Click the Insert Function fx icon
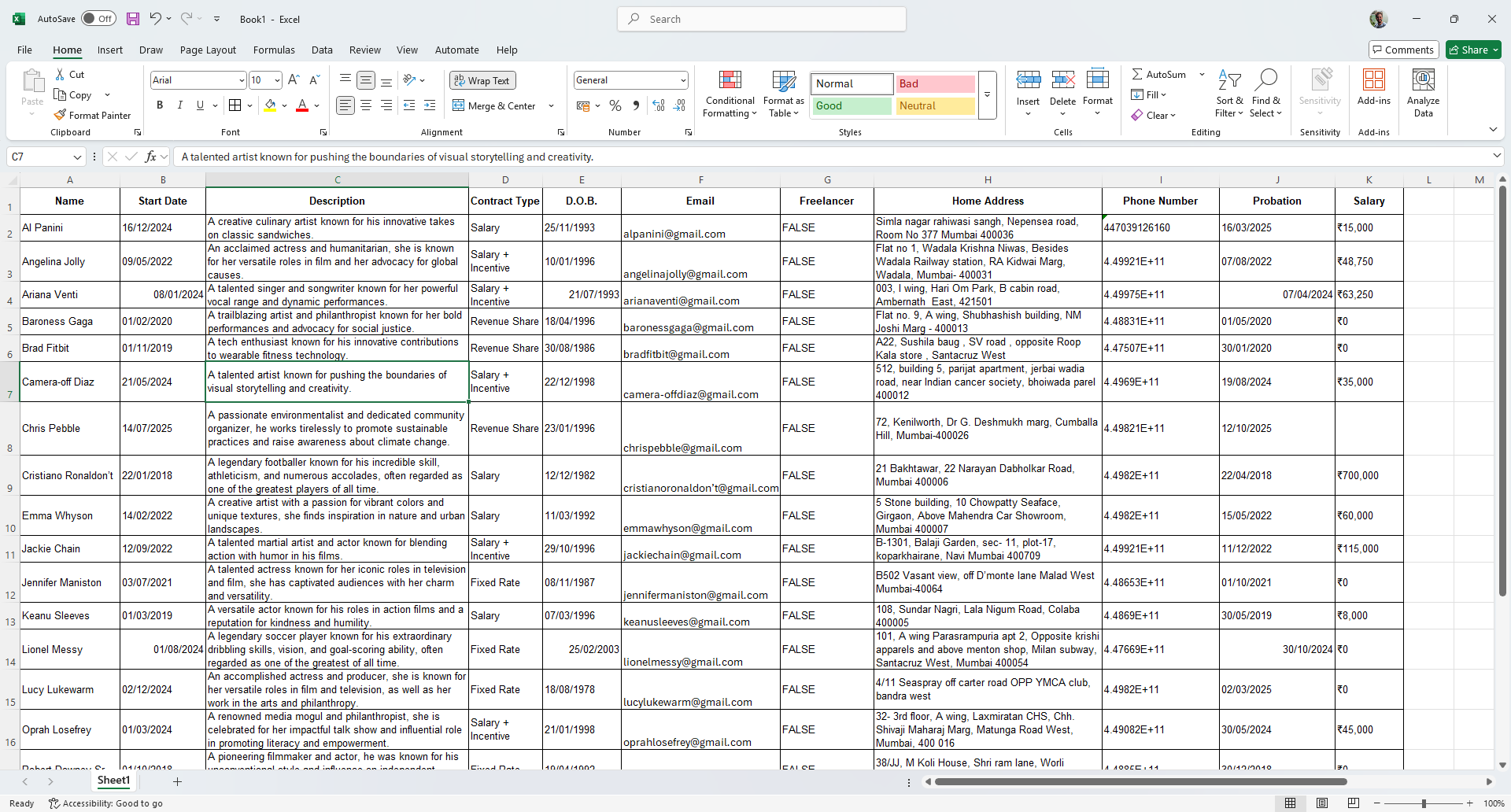The image size is (1511, 812). pyautogui.click(x=150, y=157)
